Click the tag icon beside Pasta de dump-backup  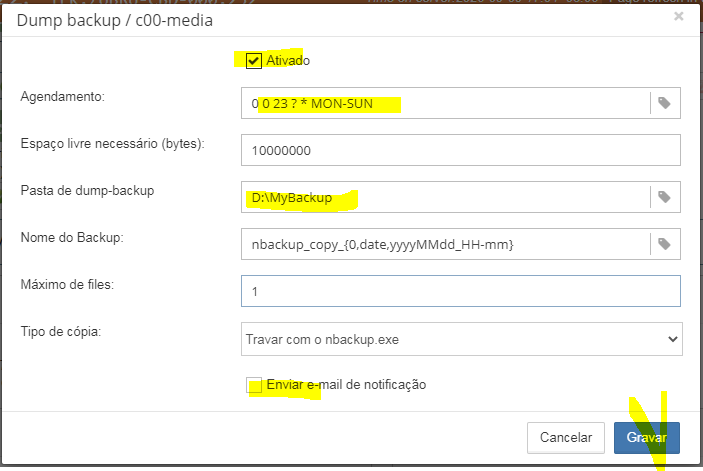point(664,197)
